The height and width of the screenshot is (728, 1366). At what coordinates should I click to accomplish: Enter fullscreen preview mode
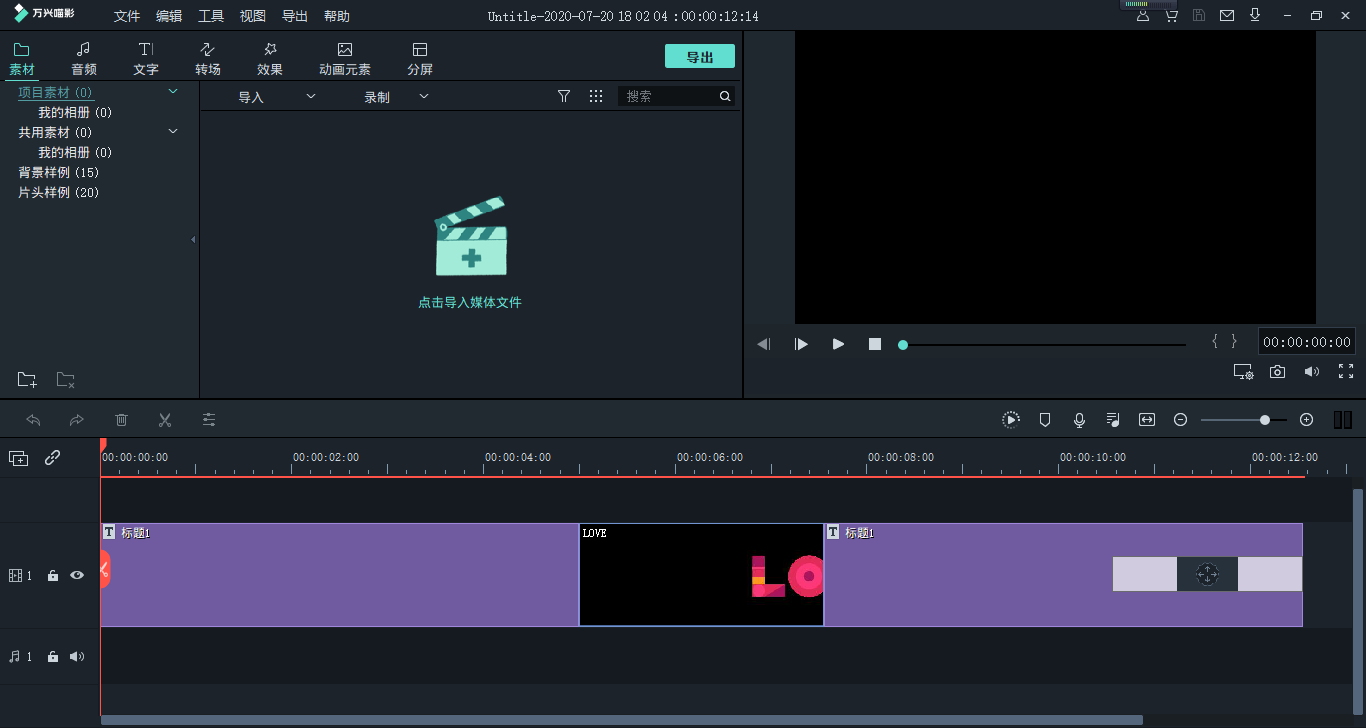pos(1346,372)
